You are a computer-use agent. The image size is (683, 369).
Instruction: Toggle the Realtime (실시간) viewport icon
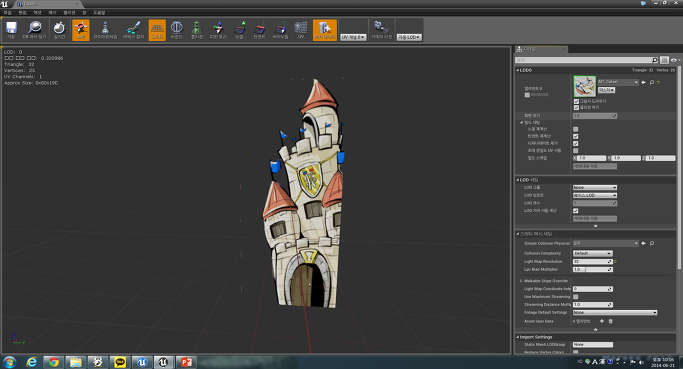coord(59,30)
